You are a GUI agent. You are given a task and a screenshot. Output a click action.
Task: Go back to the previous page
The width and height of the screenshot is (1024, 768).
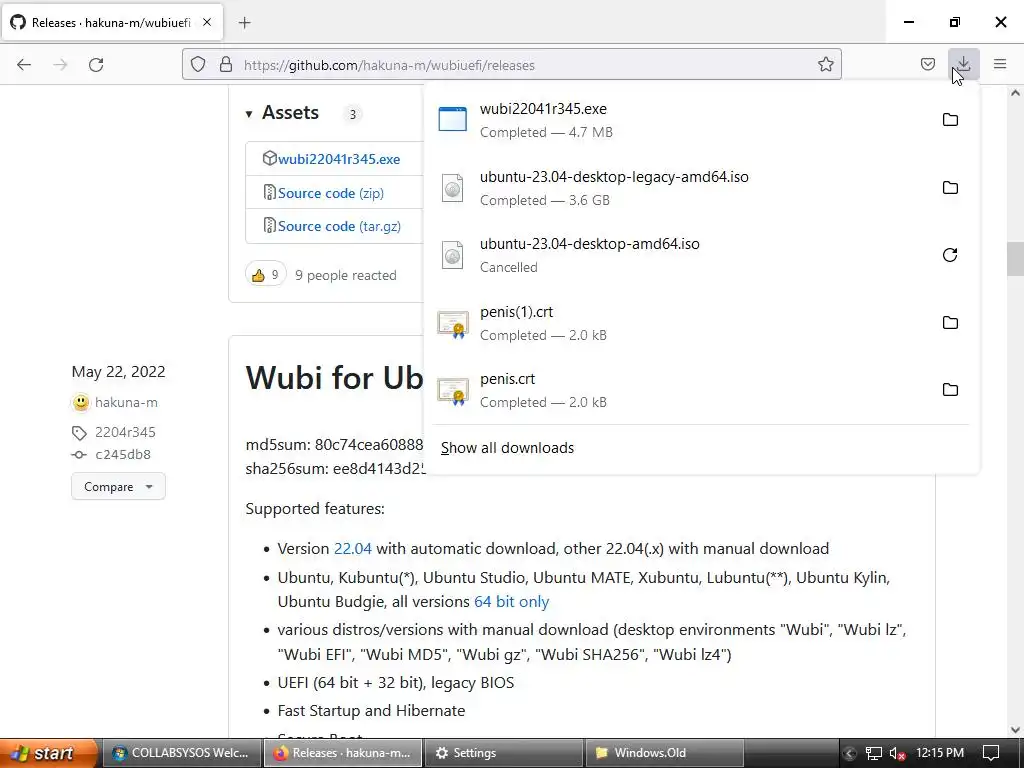pos(24,64)
